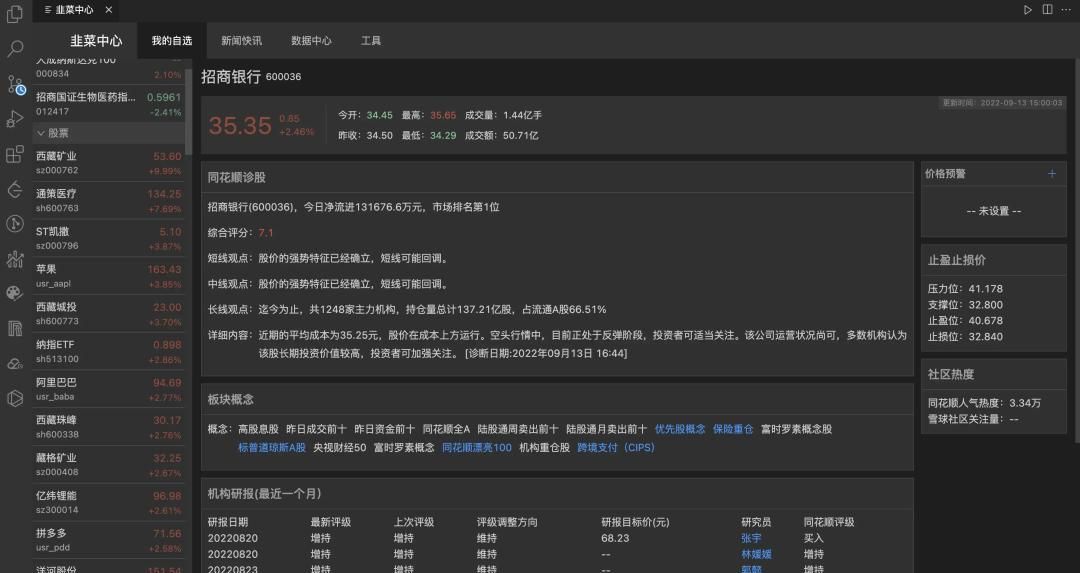Screen dimensions: 1080x573
Task: Click the list icon on the 韭菜中心 editor tab
Action: pyautogui.click(x=48, y=10)
